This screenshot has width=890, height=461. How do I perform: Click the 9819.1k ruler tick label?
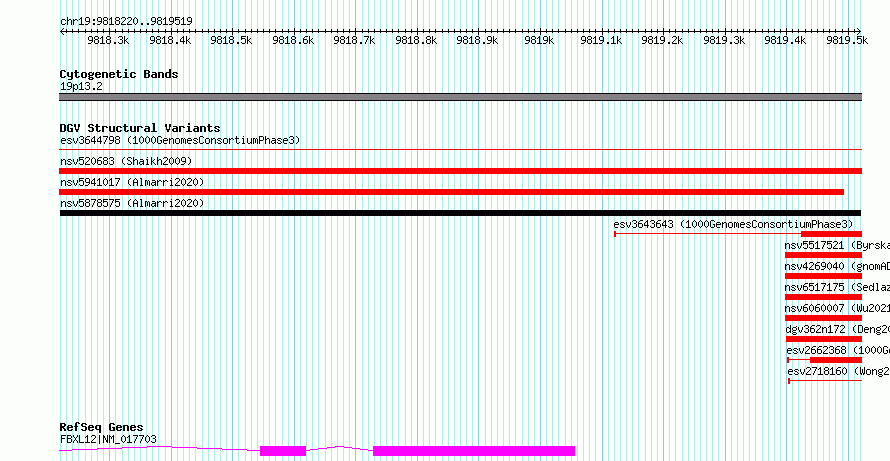click(601, 40)
